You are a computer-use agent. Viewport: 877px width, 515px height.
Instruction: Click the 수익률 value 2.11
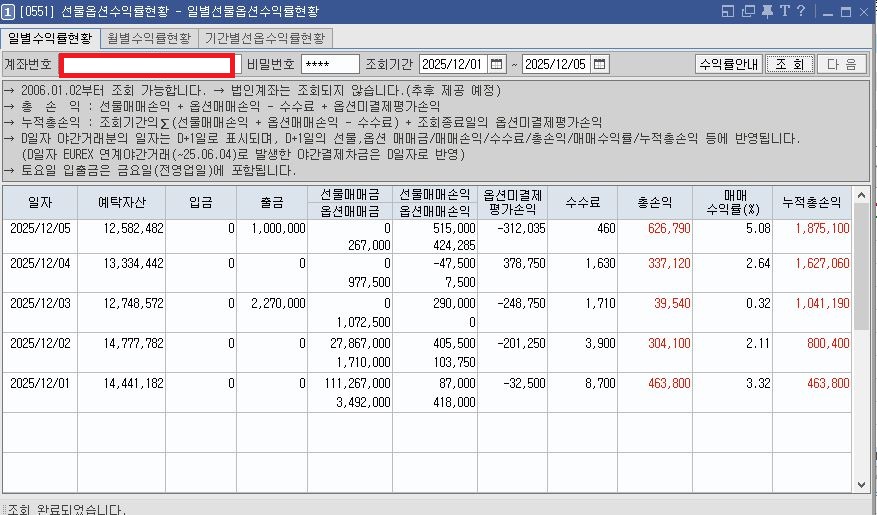(758, 343)
